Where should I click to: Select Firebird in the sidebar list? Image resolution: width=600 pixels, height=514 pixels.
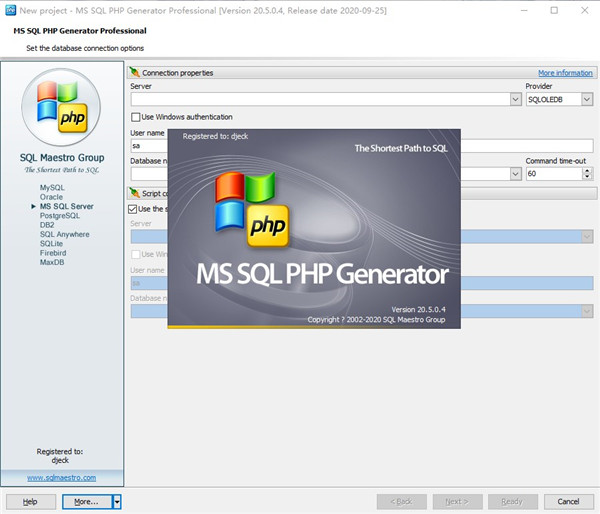54,254
